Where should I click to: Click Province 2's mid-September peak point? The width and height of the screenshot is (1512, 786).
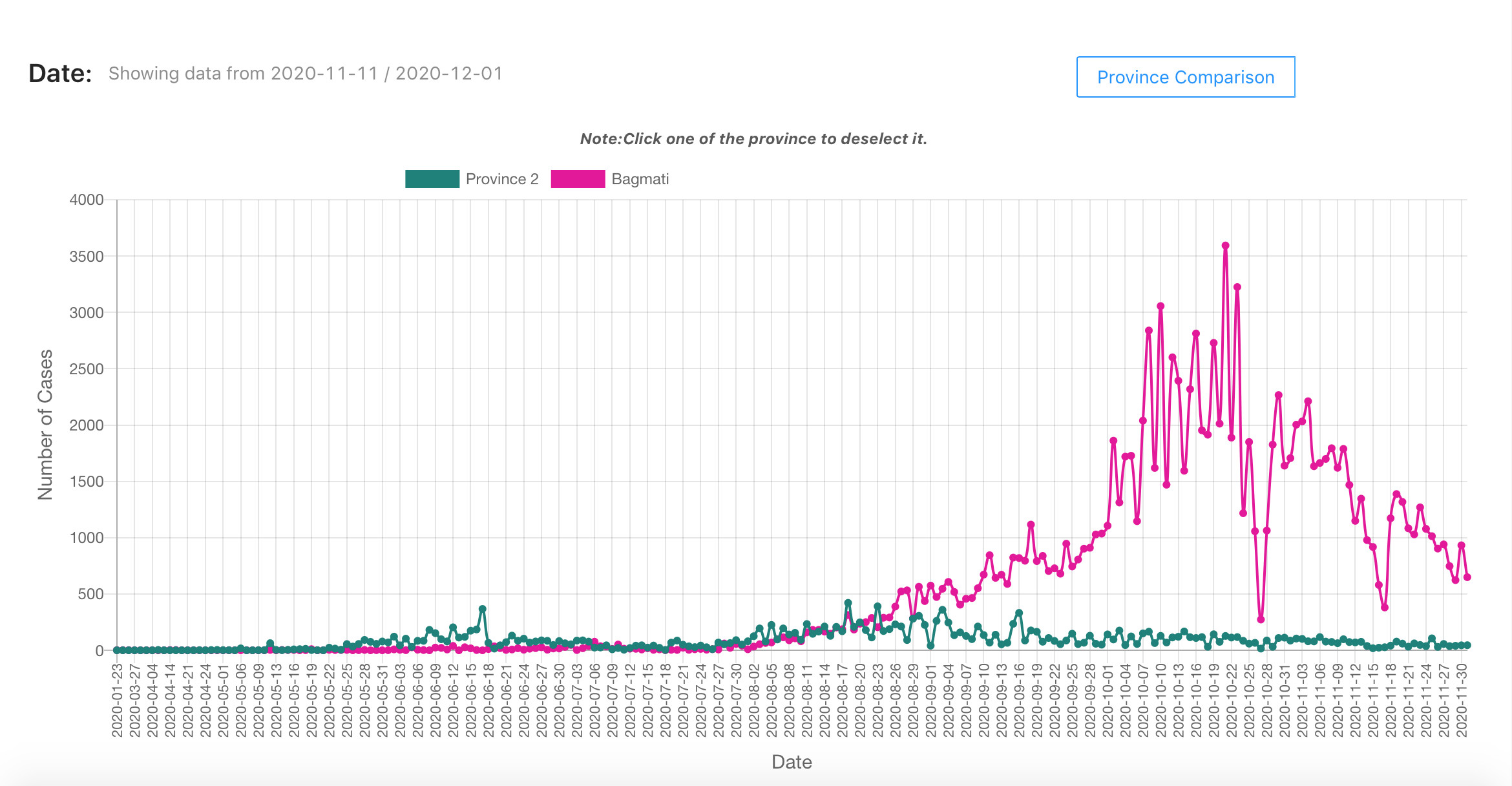(x=1019, y=613)
